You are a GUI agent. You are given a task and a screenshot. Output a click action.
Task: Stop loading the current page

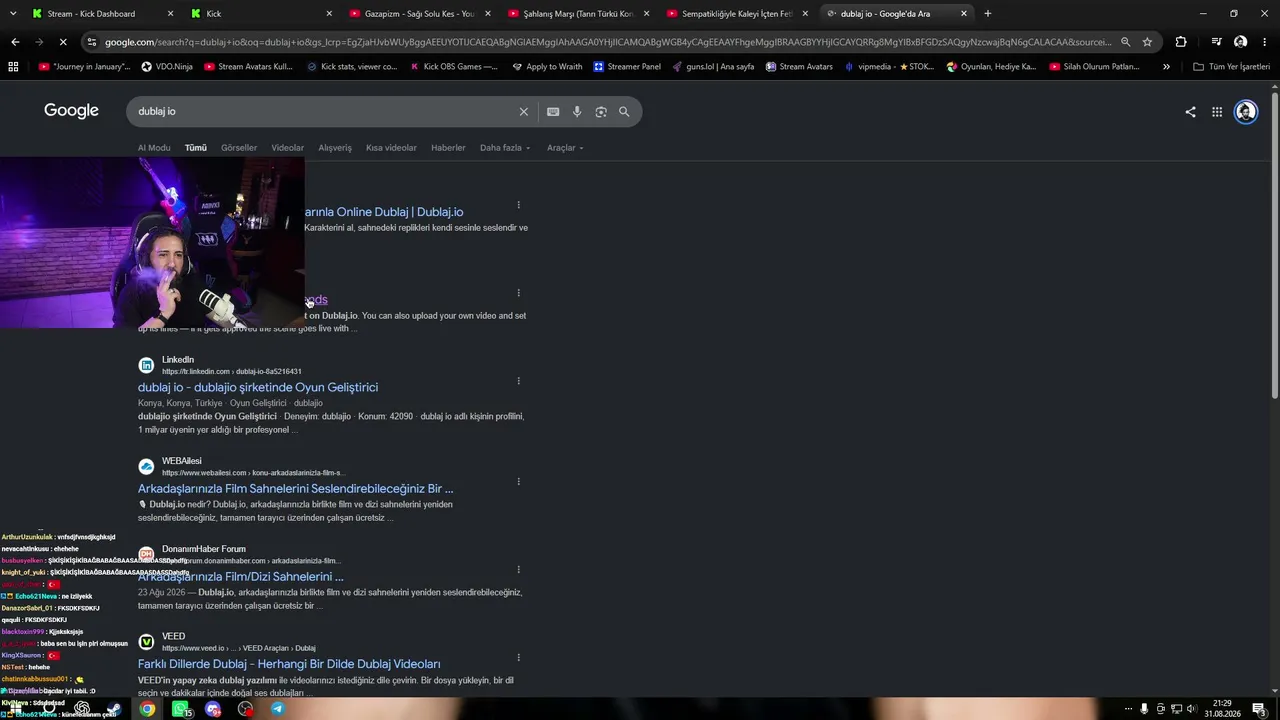[62, 42]
